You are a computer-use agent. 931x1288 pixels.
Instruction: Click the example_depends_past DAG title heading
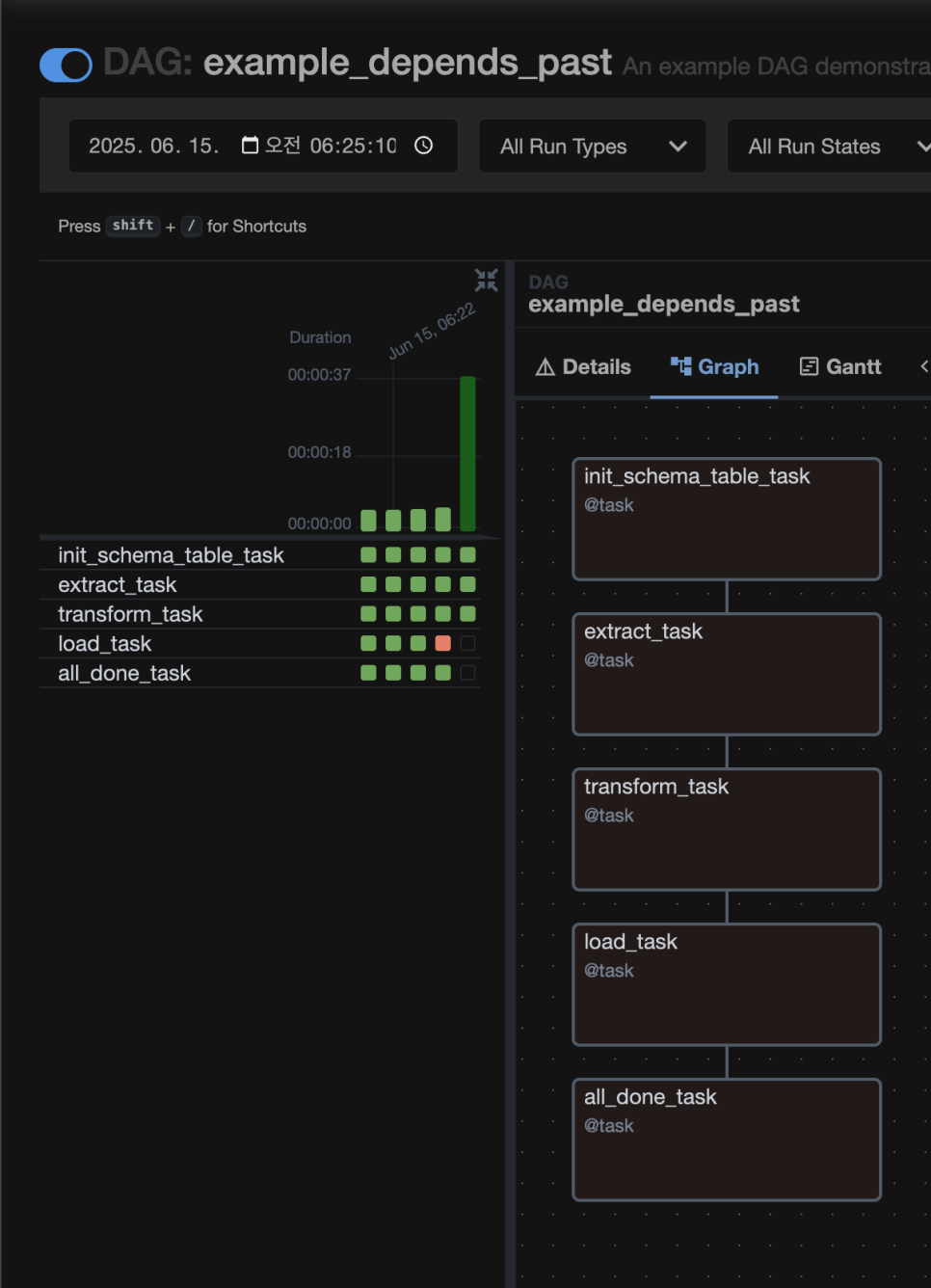[407, 63]
